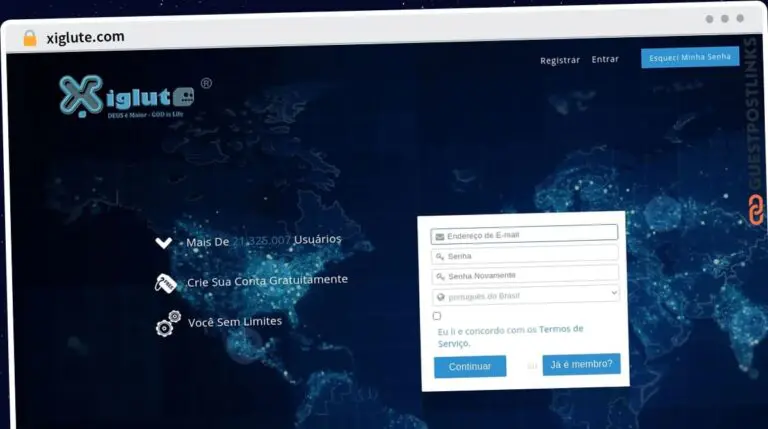
Task: Check the terms of service checkbox
Action: [x=437, y=316]
